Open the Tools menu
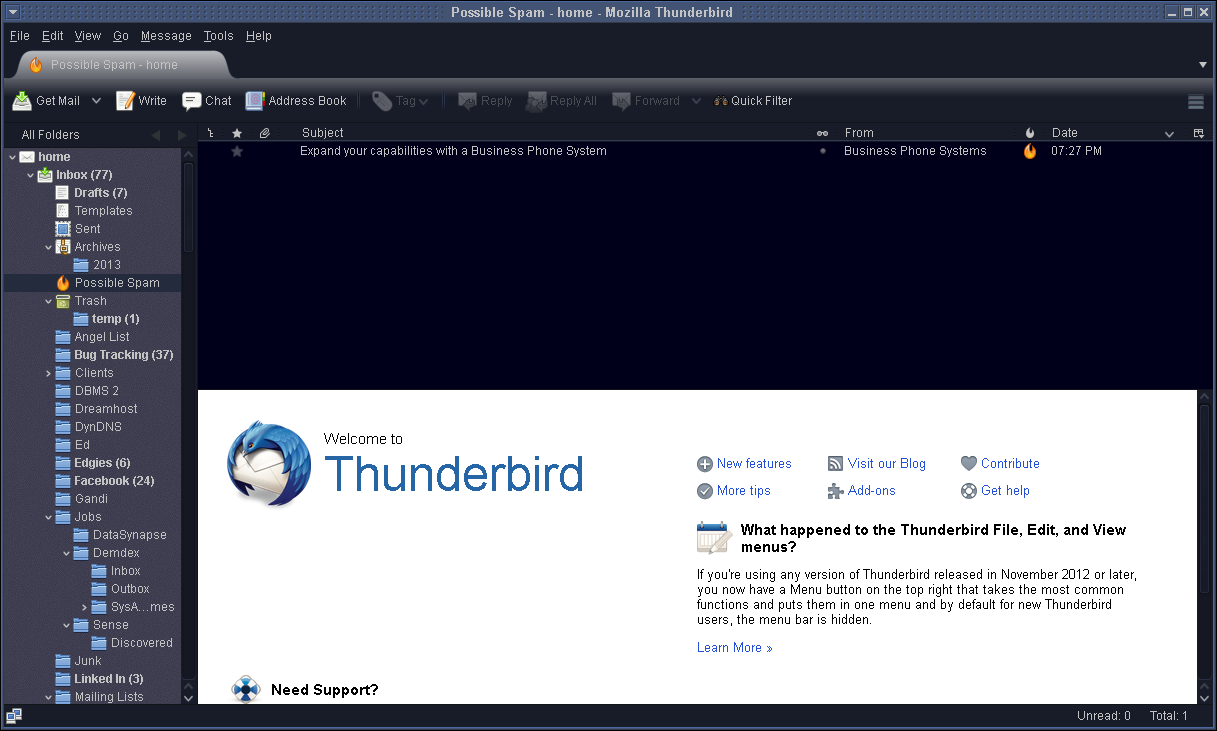The height and width of the screenshot is (731, 1217). coord(218,36)
